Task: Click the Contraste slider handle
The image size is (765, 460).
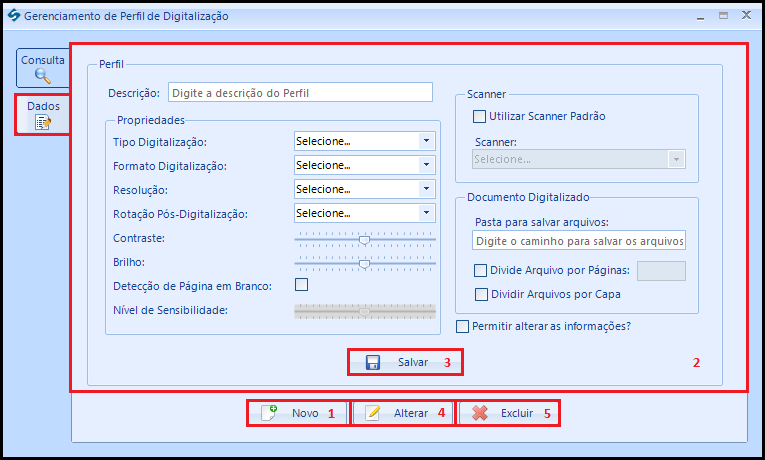Action: point(364,240)
